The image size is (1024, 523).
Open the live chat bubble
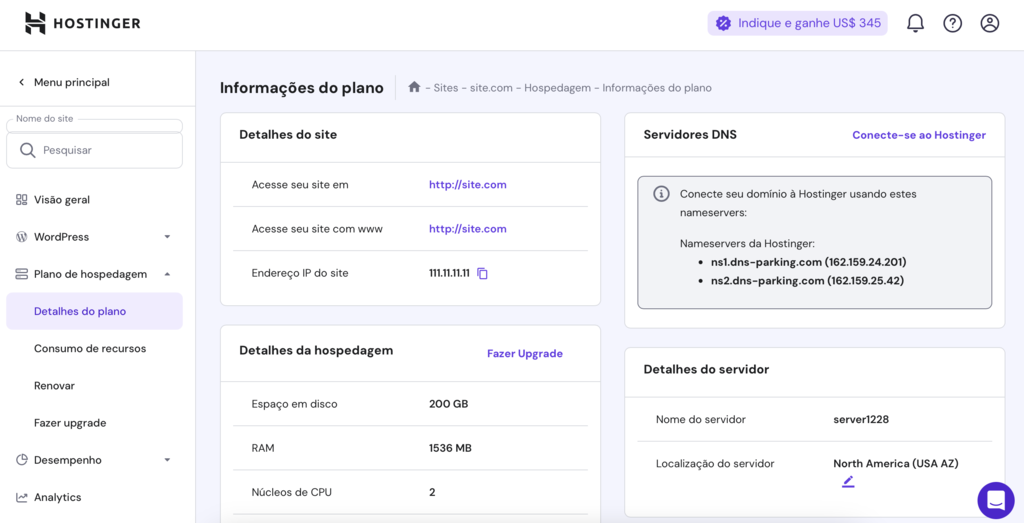996,501
